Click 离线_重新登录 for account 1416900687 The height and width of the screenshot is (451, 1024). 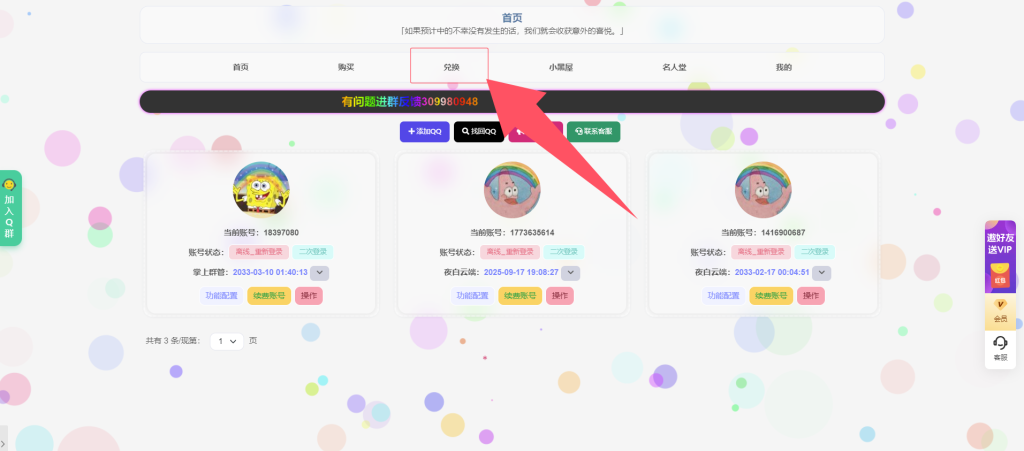click(x=760, y=252)
